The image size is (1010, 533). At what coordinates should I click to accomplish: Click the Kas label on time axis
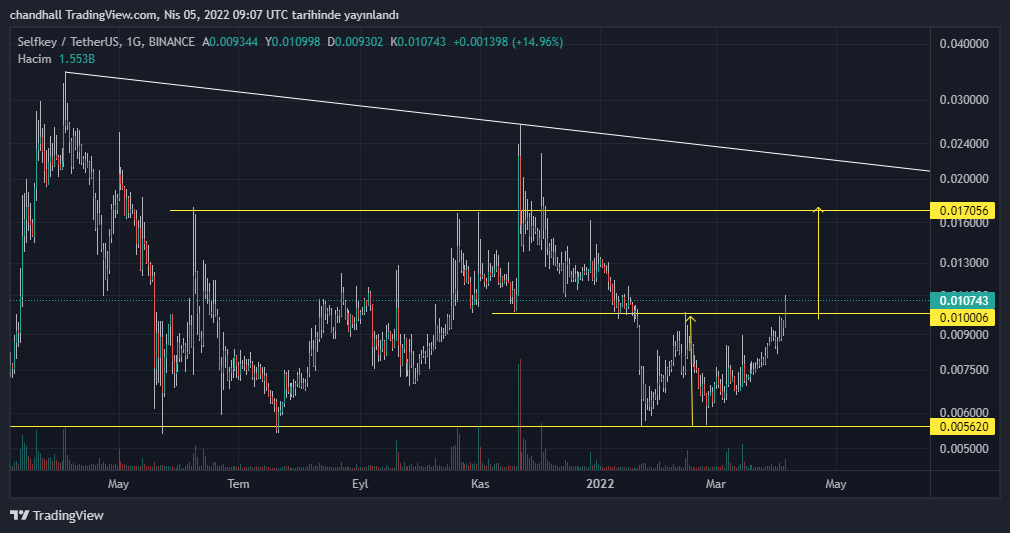(480, 484)
